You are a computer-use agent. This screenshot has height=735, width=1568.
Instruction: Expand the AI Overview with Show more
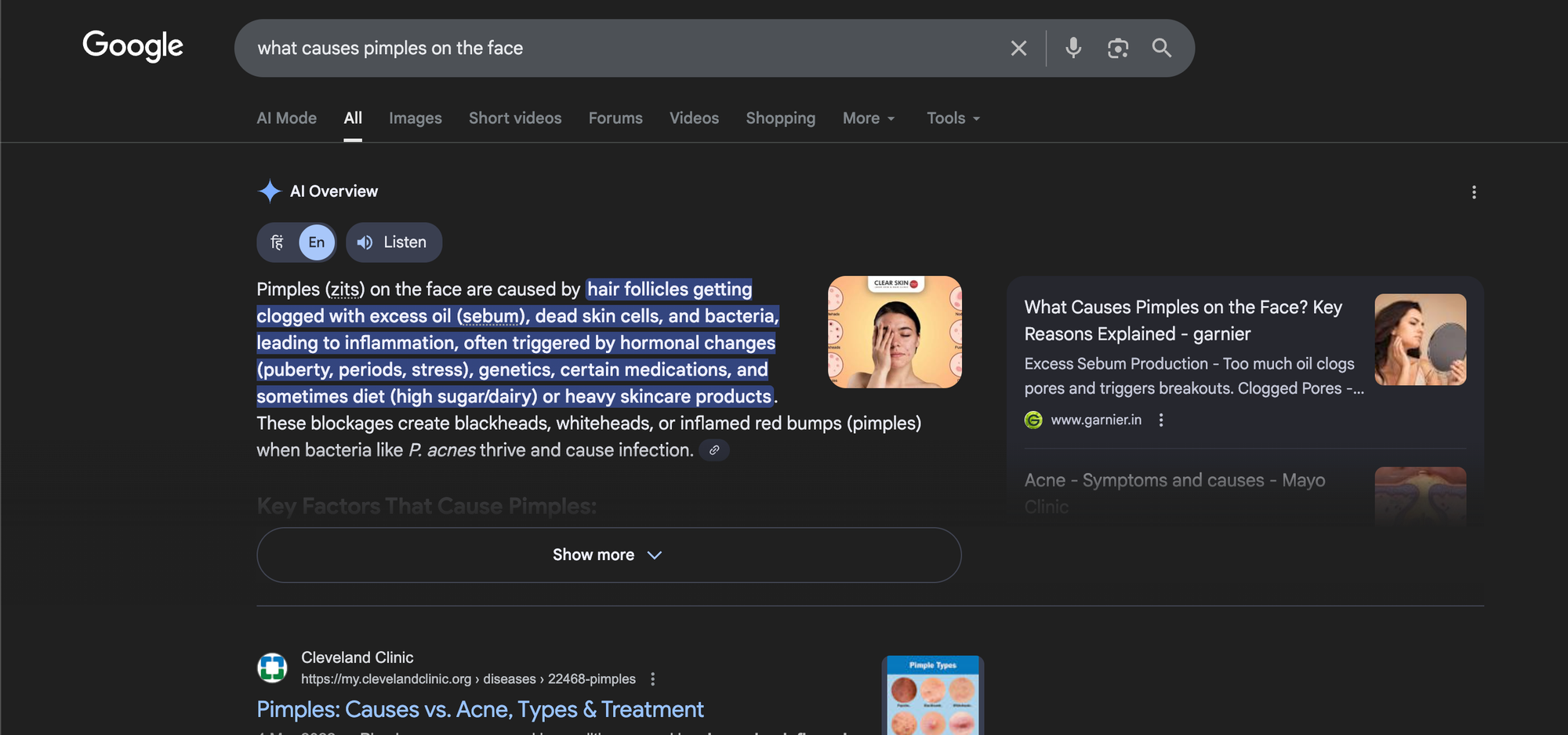[608, 555]
